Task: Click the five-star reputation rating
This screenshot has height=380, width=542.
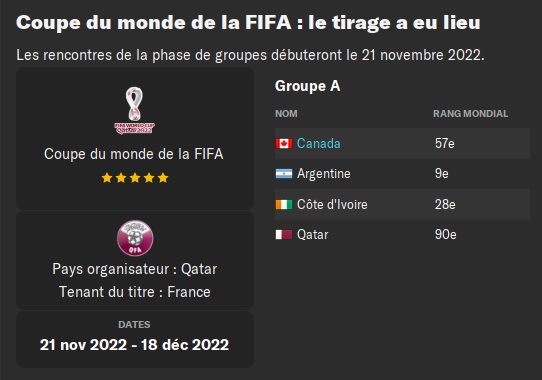Action: click(x=135, y=178)
